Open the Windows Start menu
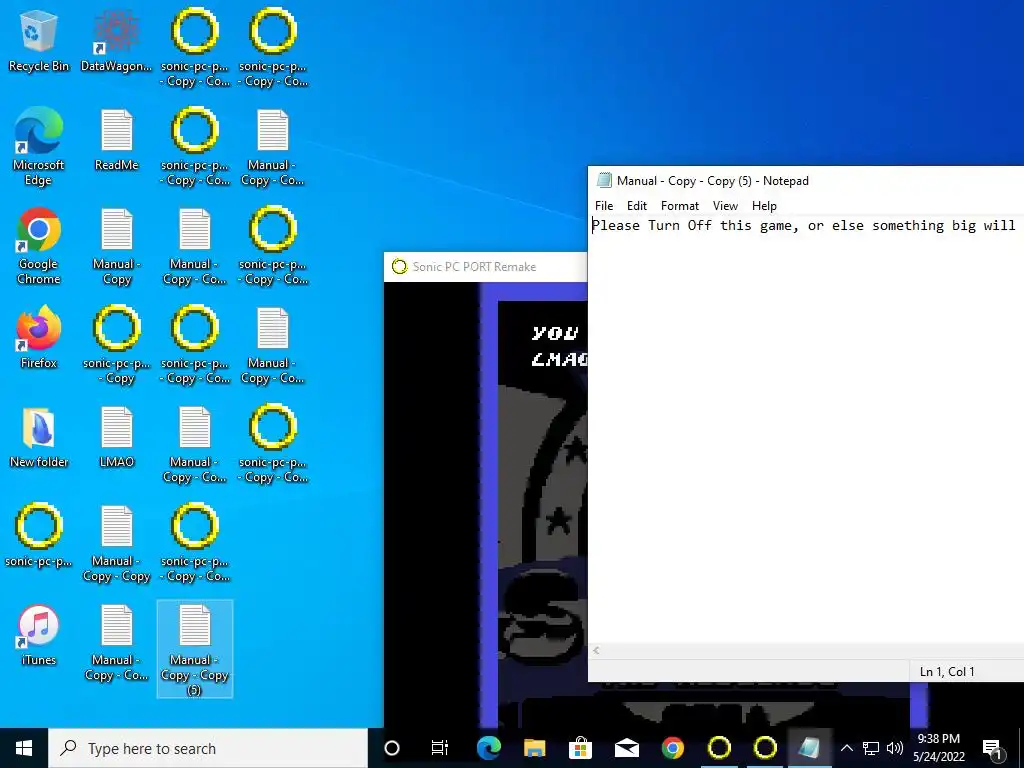This screenshot has width=1024, height=768. pos(24,748)
